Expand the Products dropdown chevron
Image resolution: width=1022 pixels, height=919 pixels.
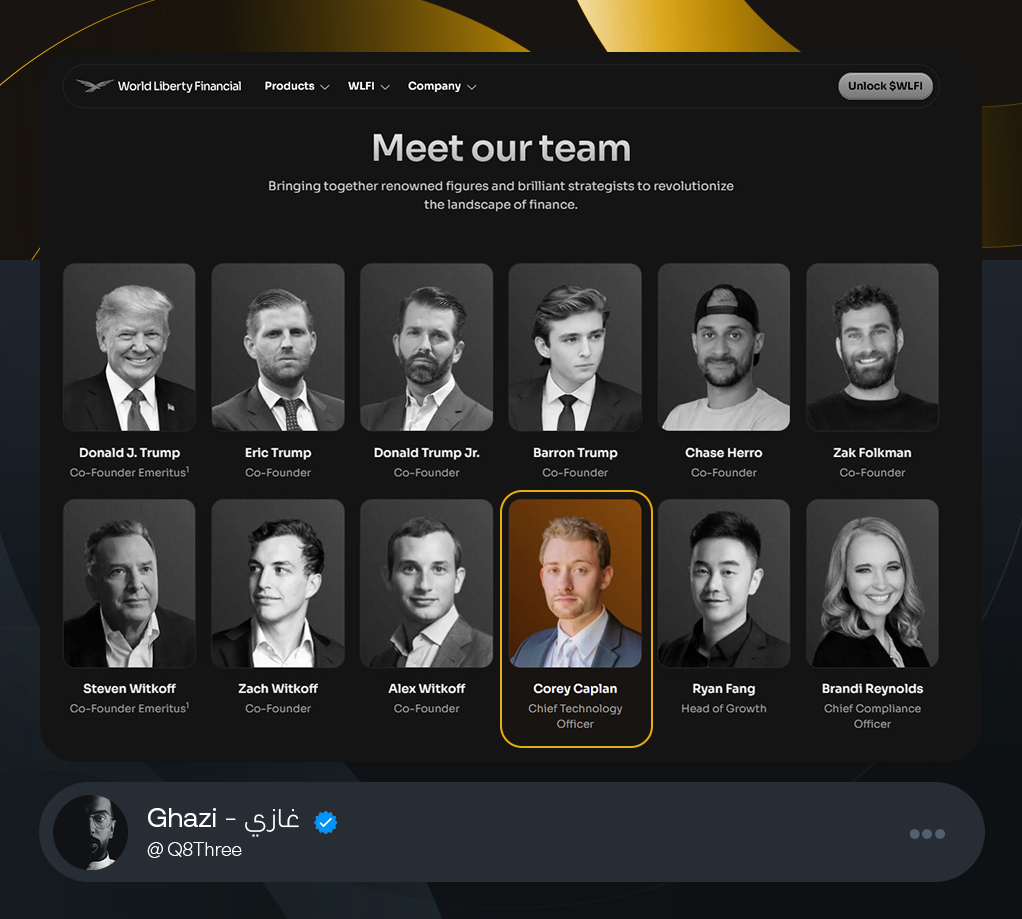click(x=325, y=87)
